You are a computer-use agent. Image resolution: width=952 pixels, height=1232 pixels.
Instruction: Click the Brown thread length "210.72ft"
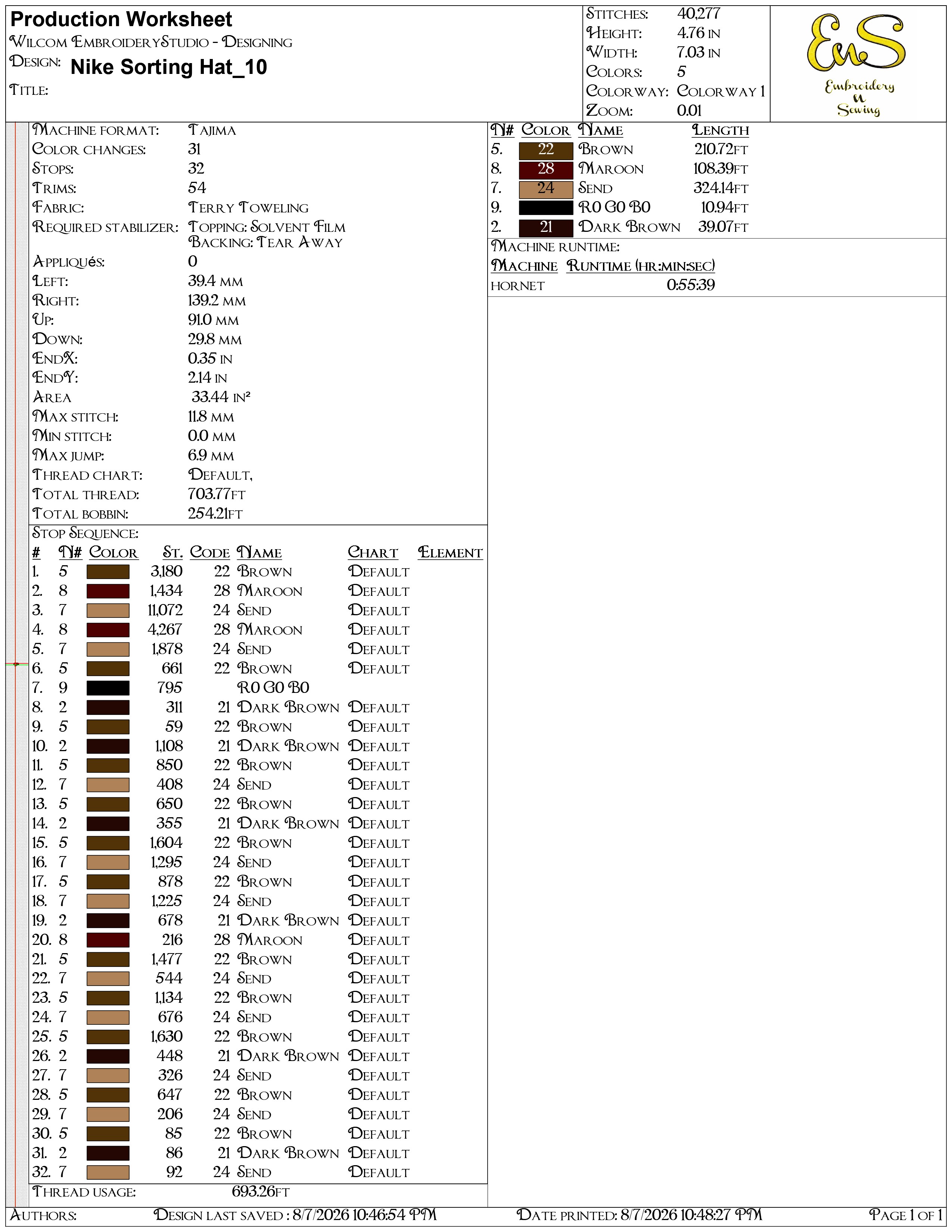tap(721, 149)
